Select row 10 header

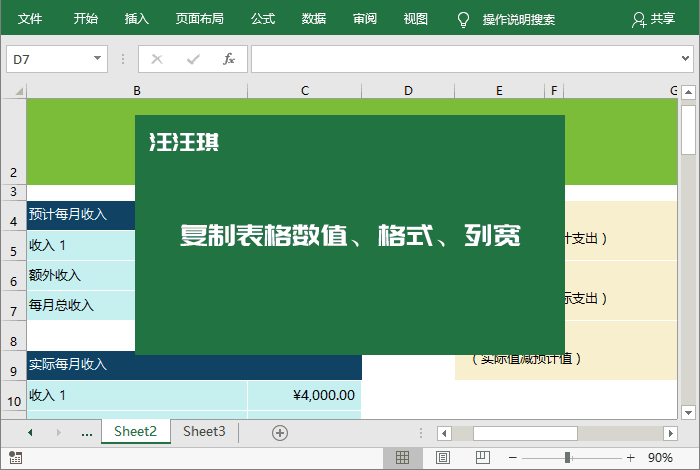tap(13, 396)
